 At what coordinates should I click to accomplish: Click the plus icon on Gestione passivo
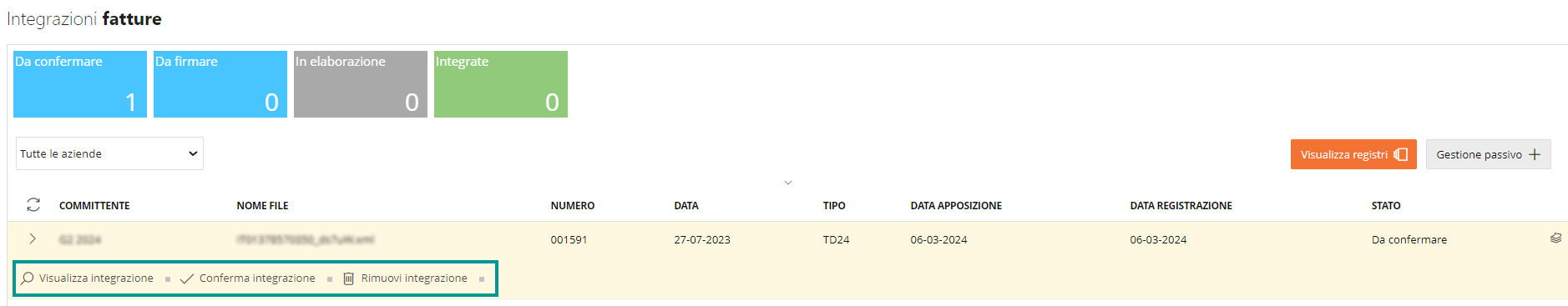[x=1535, y=154]
